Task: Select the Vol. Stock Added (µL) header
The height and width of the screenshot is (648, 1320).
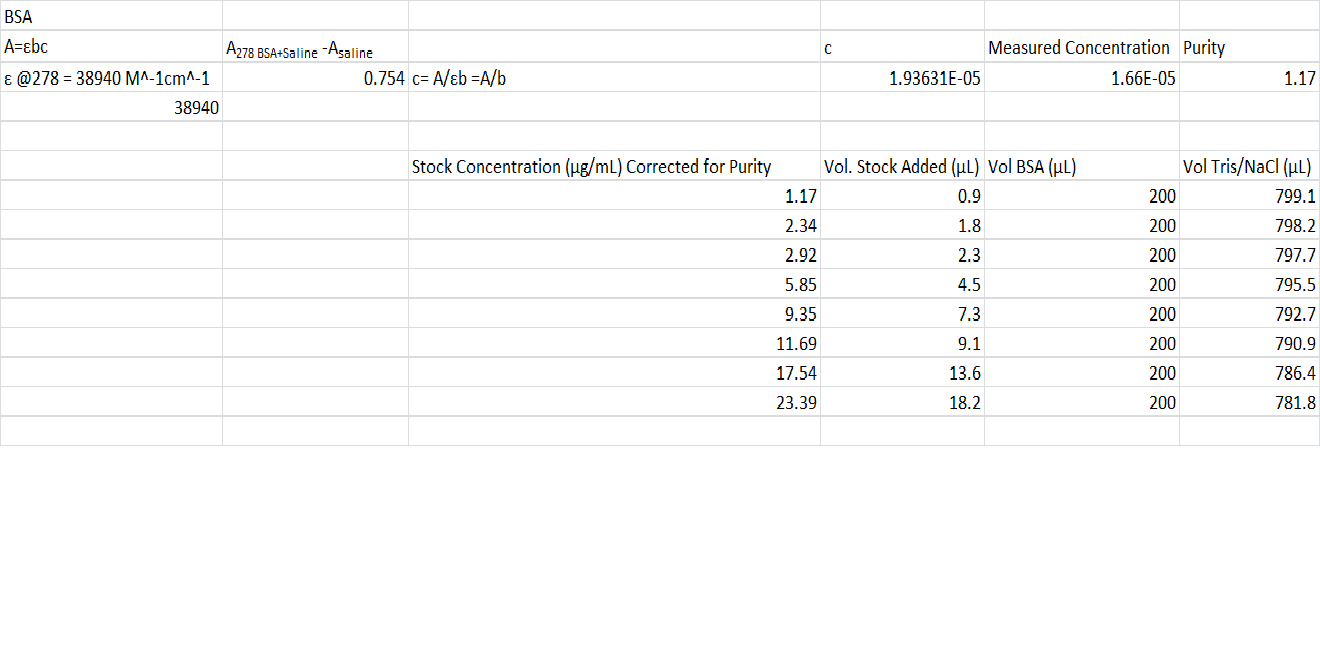Action: pyautogui.click(x=902, y=166)
